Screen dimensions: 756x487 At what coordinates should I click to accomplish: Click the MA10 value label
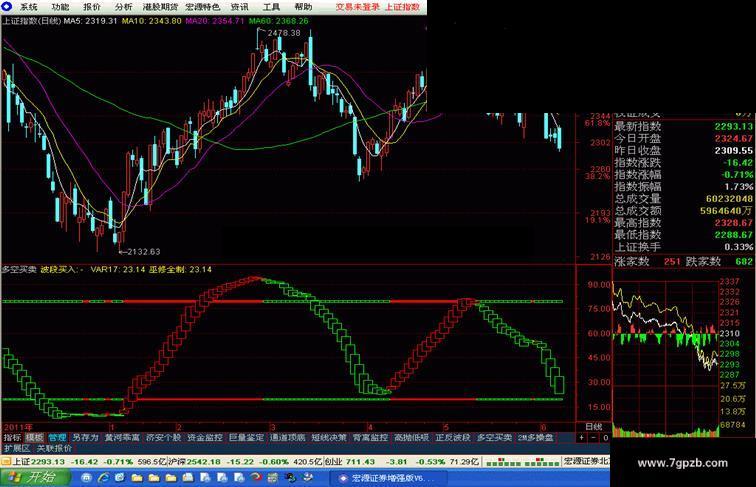(x=151, y=21)
